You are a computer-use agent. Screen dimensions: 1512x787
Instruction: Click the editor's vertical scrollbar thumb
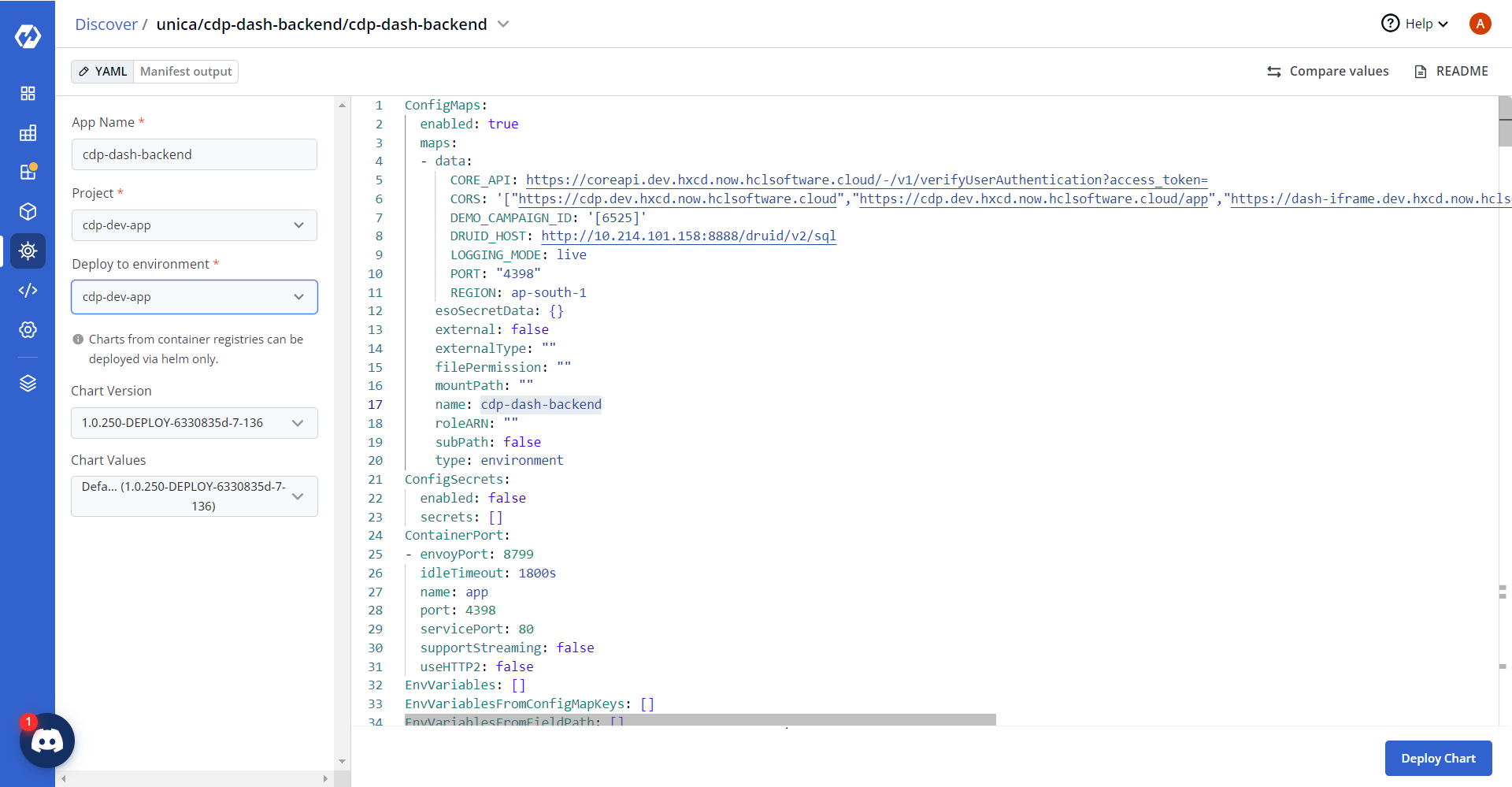coord(1505,121)
